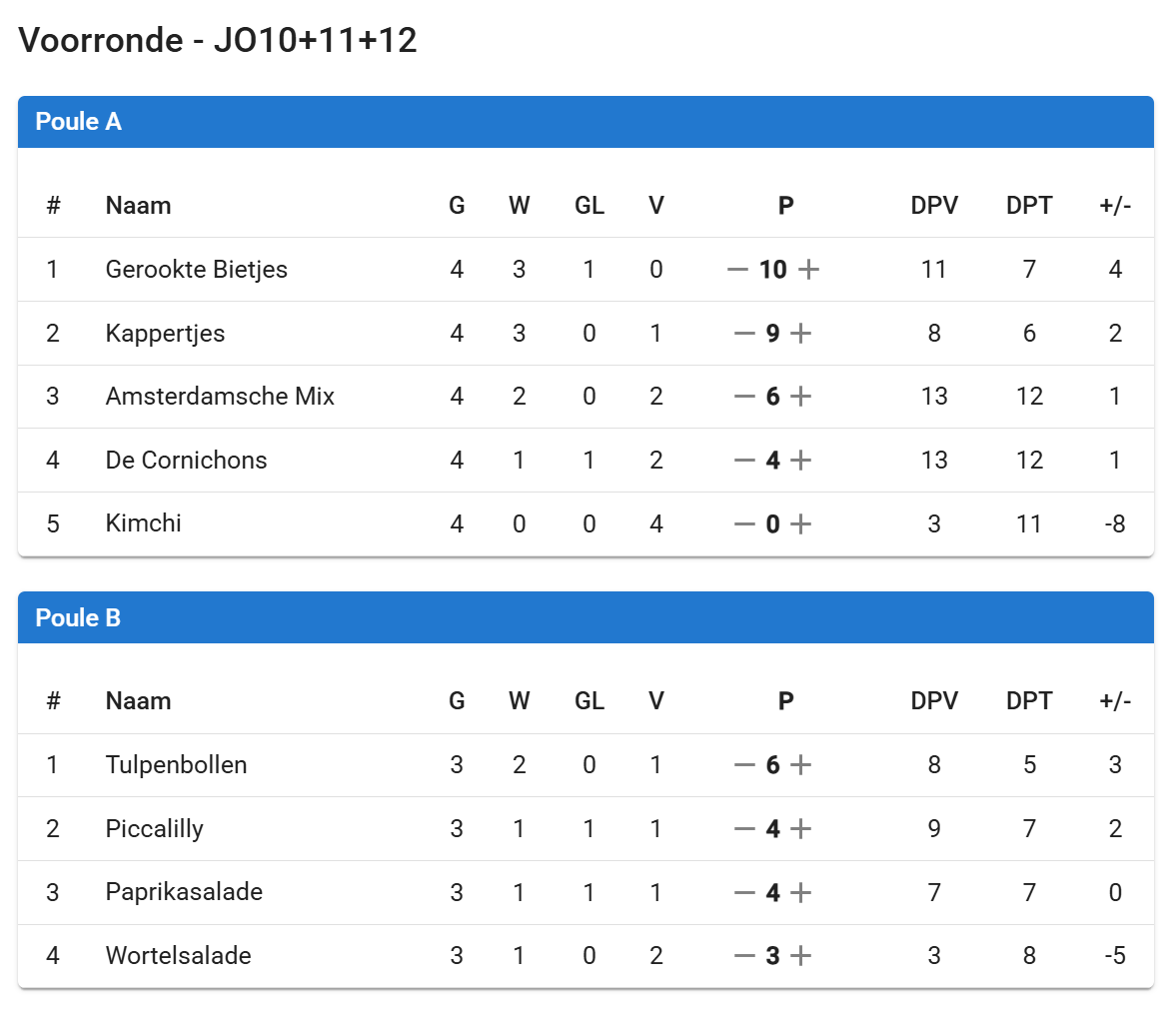Click the Poule A header bar
Screen dimensions: 1176x1010
coord(586,122)
